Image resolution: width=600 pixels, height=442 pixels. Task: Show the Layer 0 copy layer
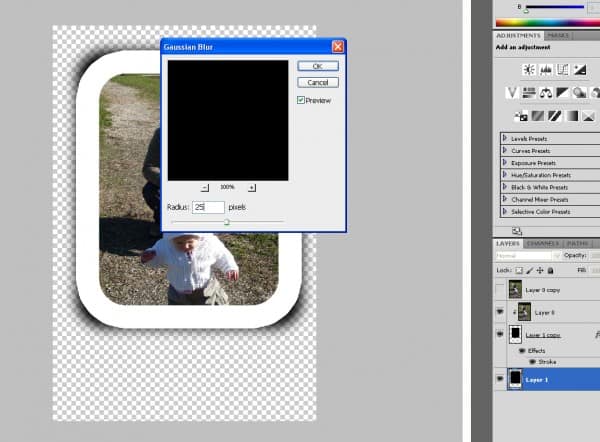pos(500,289)
